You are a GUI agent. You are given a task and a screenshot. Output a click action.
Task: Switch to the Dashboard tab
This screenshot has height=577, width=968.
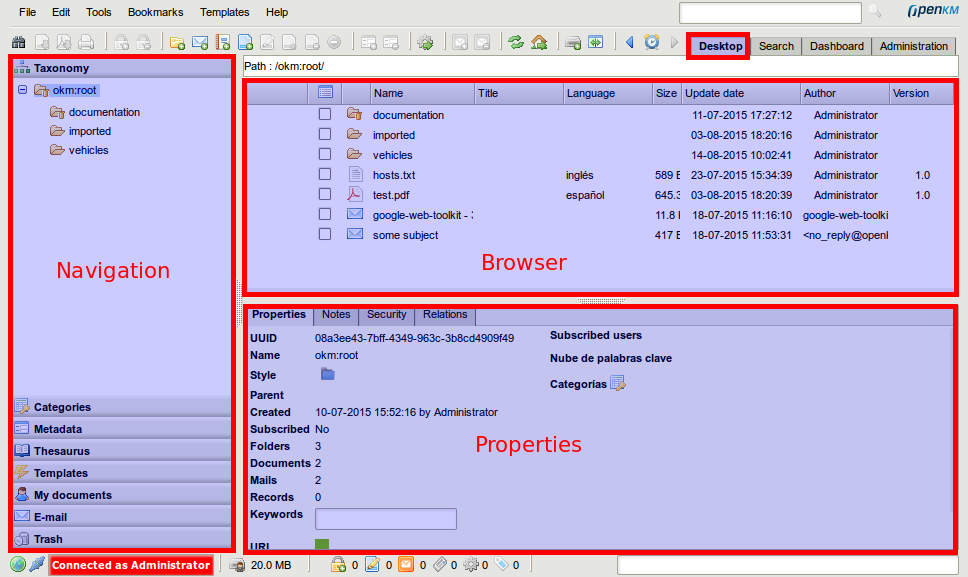[x=837, y=46]
